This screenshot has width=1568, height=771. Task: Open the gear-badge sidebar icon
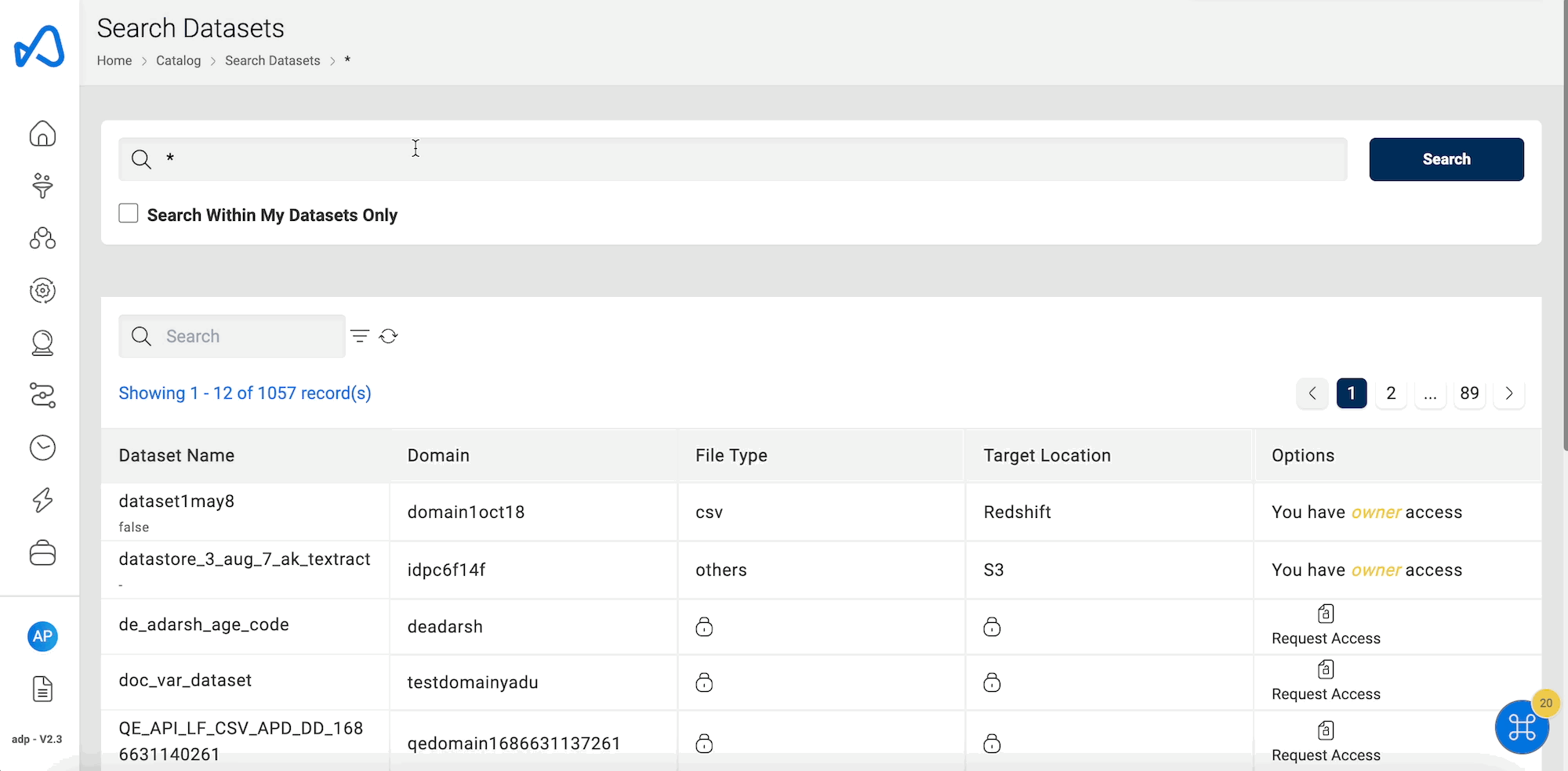tap(42, 291)
